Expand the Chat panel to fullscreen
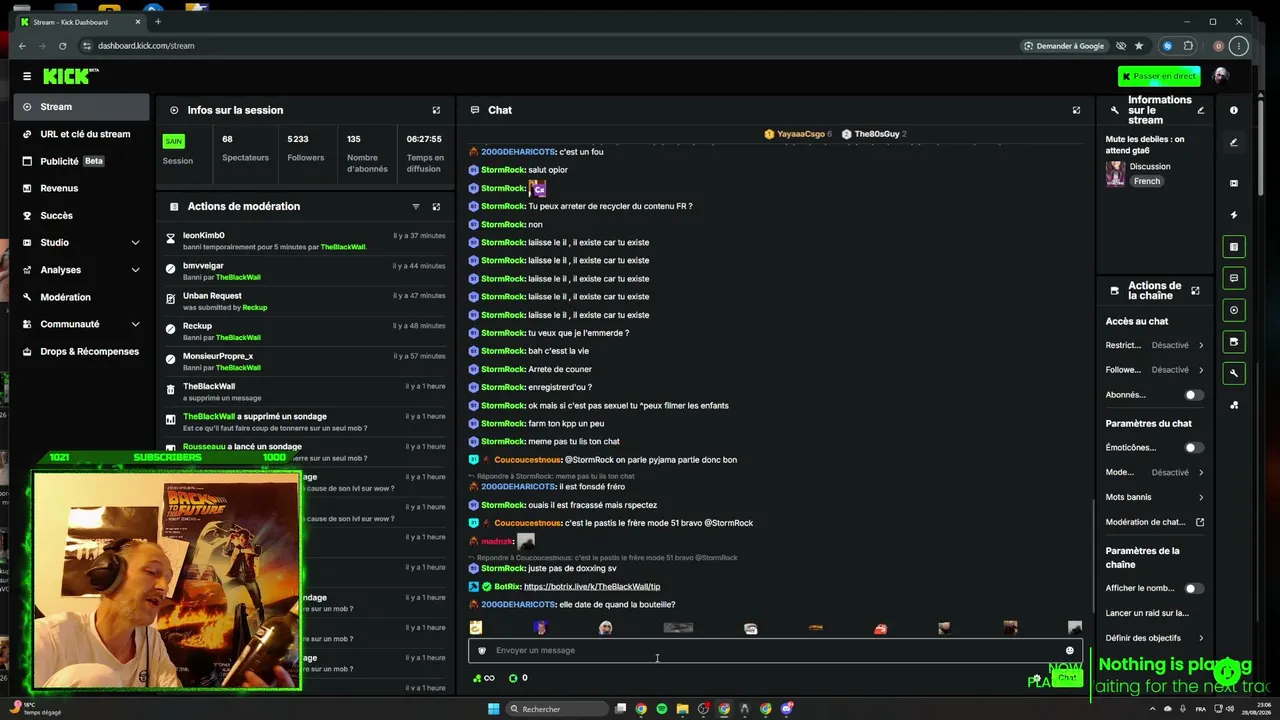Viewport: 1280px width, 720px height. click(1076, 110)
